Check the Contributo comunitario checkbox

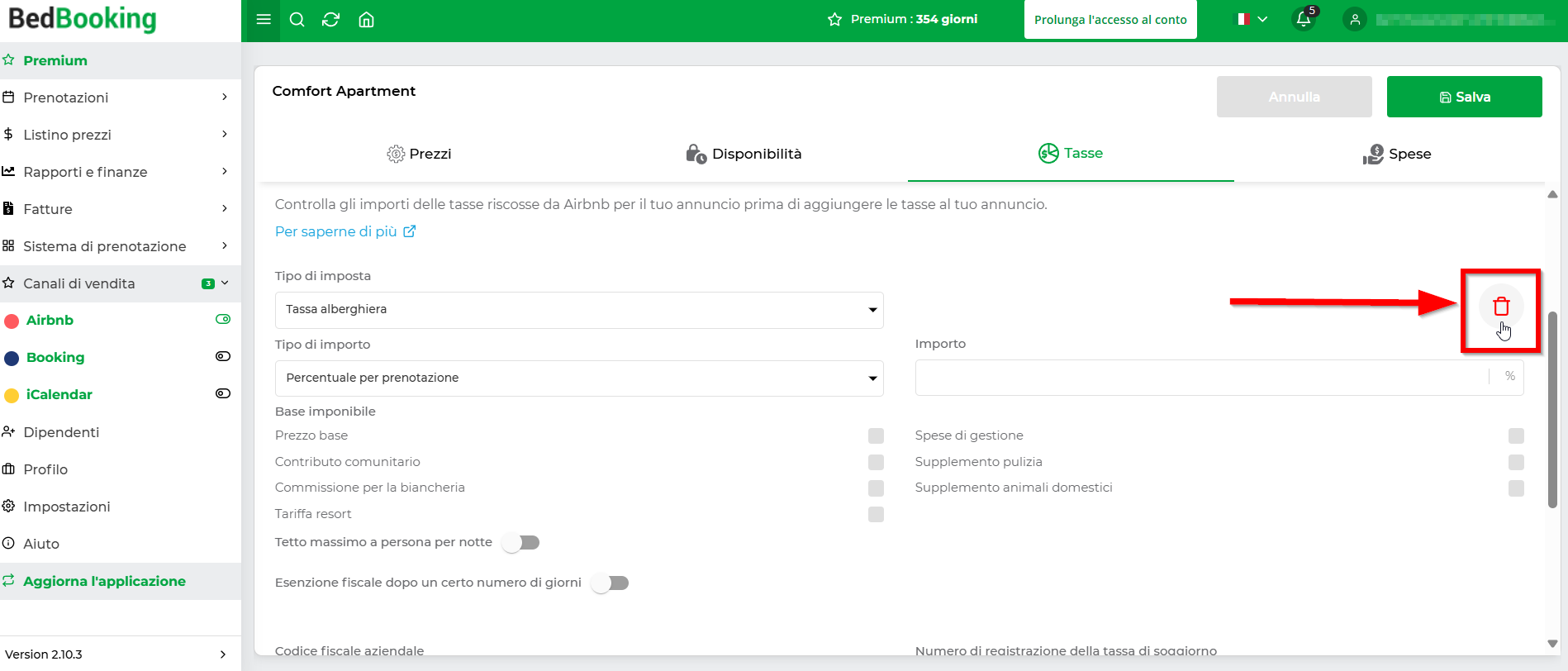click(x=876, y=462)
